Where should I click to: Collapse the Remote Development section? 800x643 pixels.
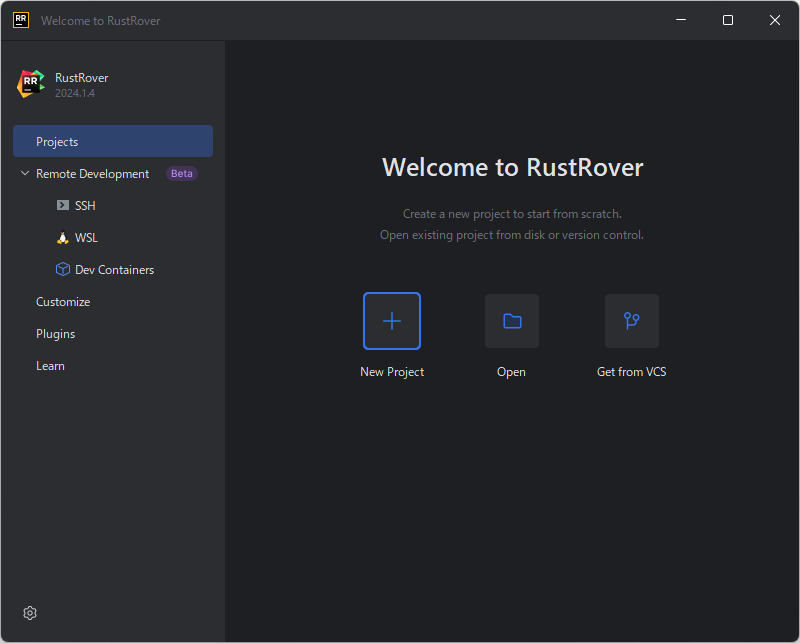coord(24,173)
